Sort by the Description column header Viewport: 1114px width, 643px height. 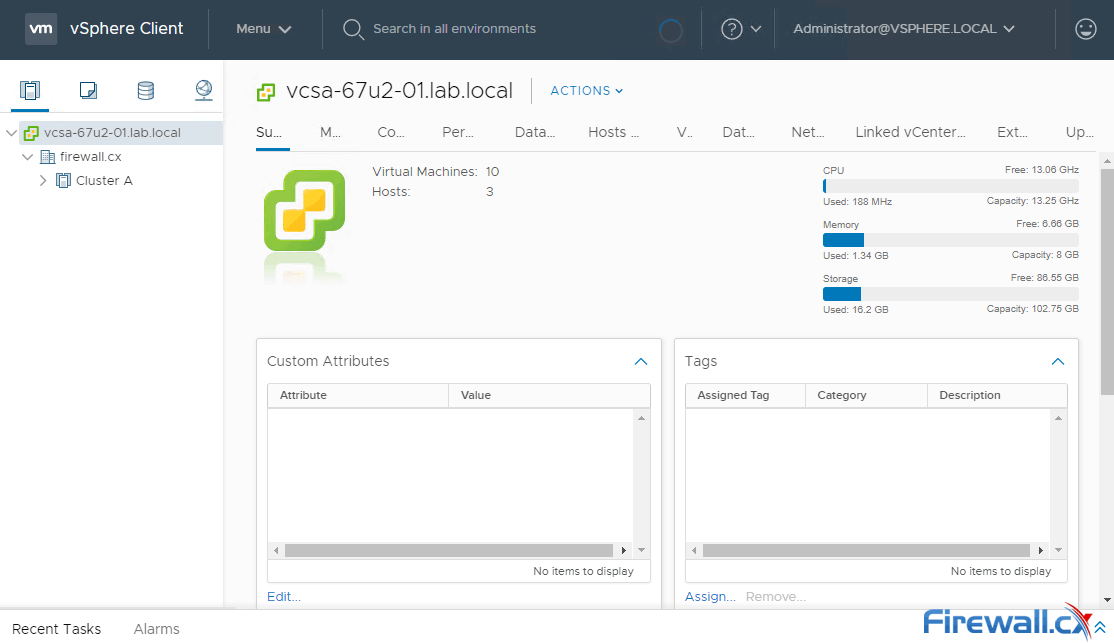[997, 396]
